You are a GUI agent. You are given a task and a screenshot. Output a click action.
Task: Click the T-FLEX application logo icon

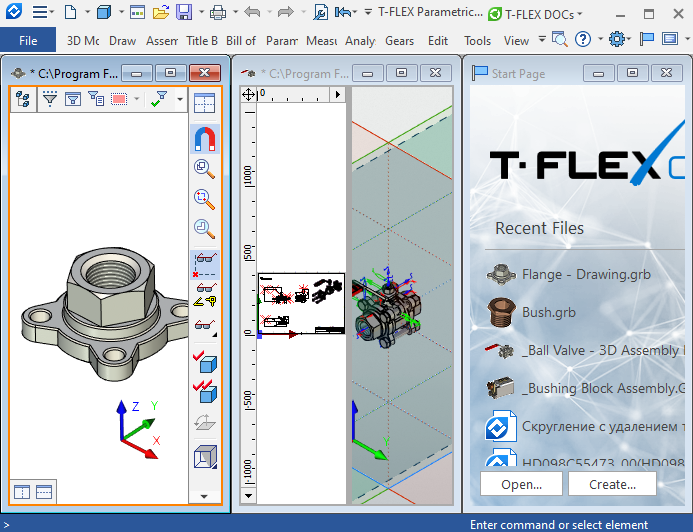(14, 11)
